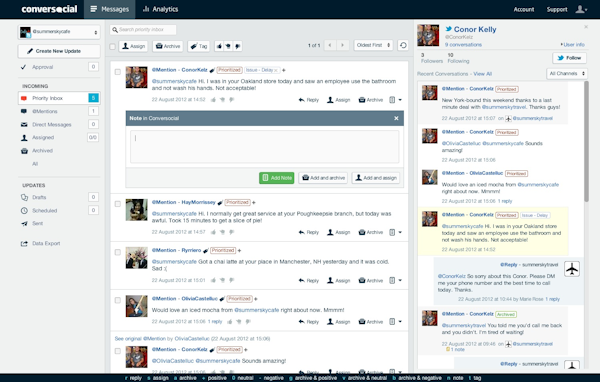Expand the All Channels dropdown
This screenshot has width=600, height=382.
click(567, 73)
